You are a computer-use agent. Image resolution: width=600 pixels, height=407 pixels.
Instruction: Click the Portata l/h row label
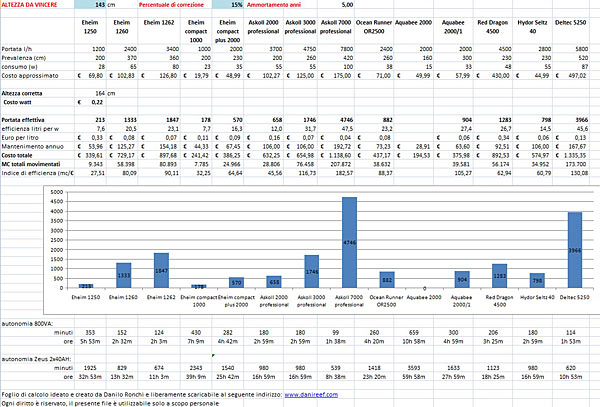pyautogui.click(x=17, y=49)
